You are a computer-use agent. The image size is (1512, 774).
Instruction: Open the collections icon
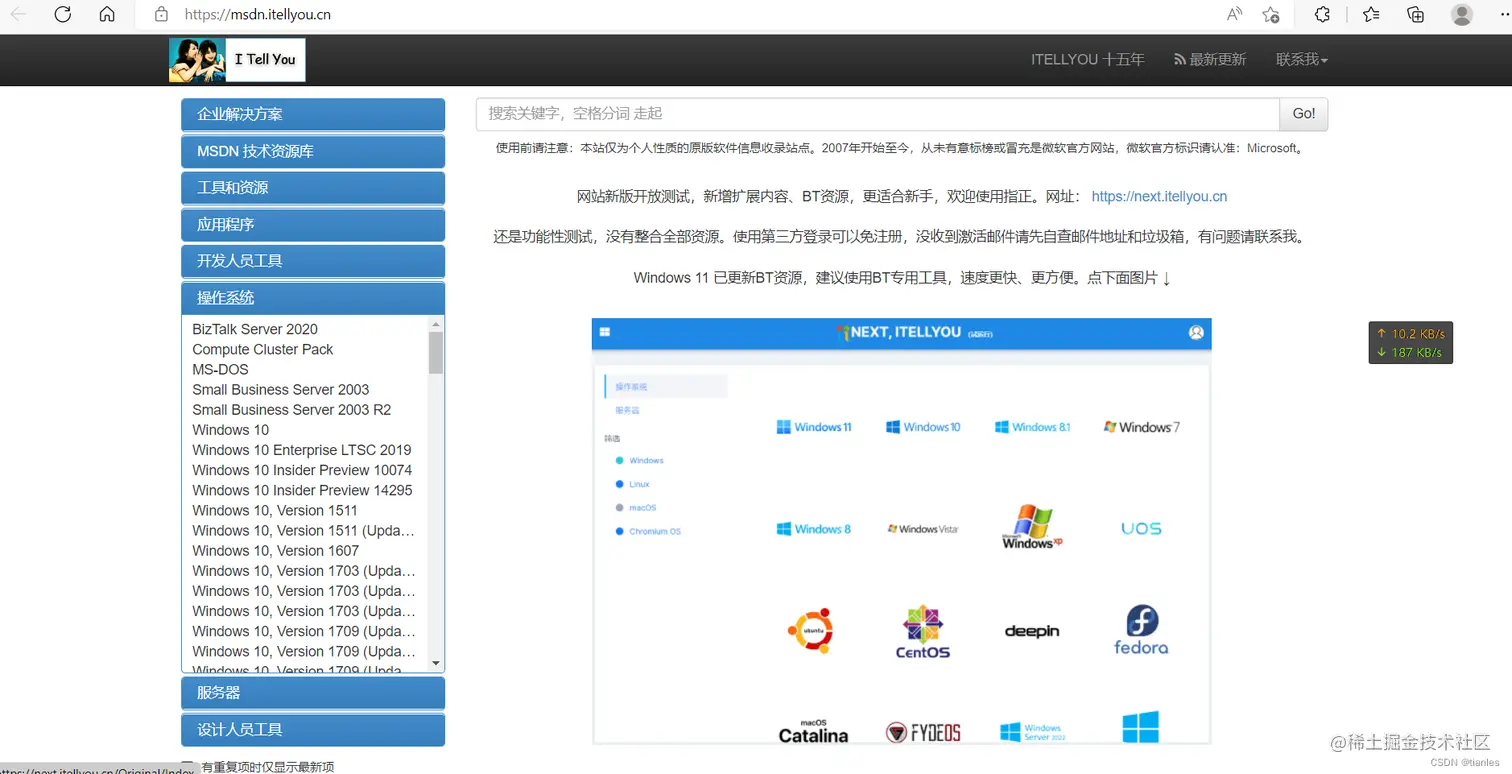pyautogui.click(x=1415, y=14)
